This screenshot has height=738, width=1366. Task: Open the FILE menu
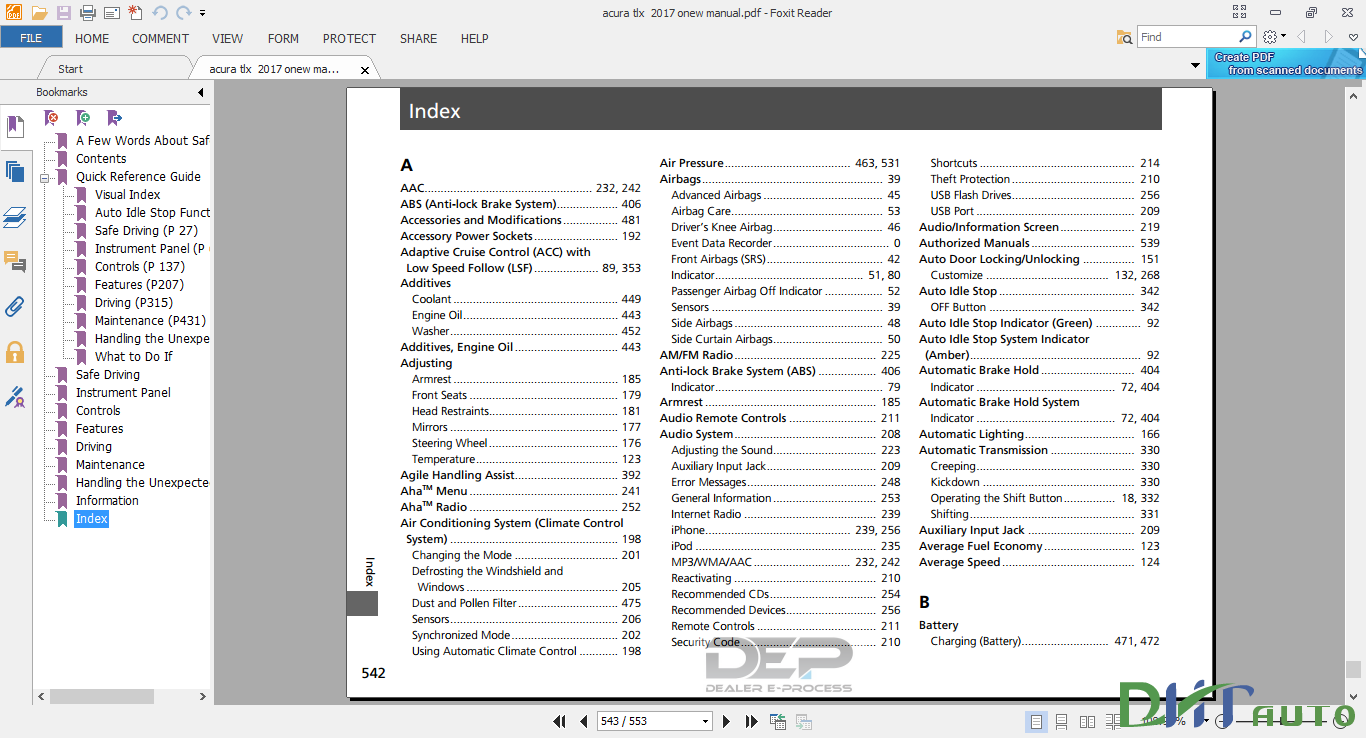(x=31, y=36)
